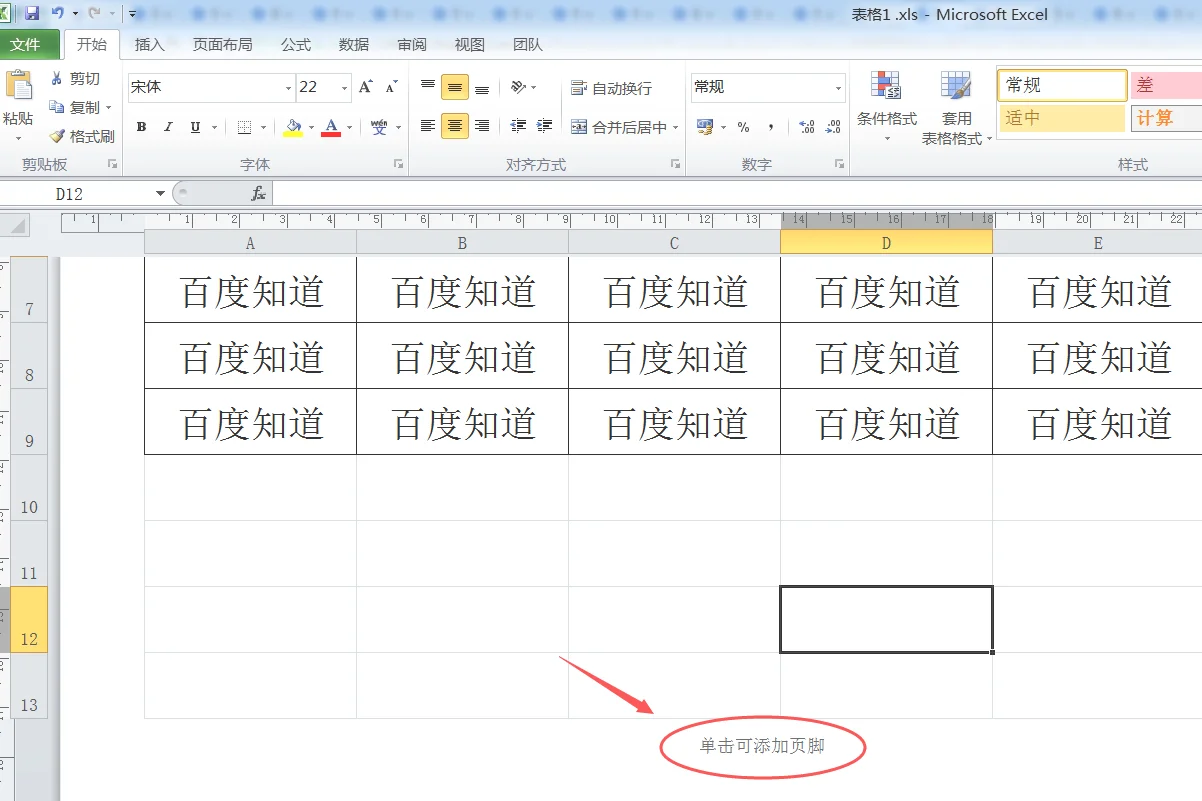Open the Name Box dropdown arrow
Screen dimensions: 1202x801
pyautogui.click(x=160, y=193)
